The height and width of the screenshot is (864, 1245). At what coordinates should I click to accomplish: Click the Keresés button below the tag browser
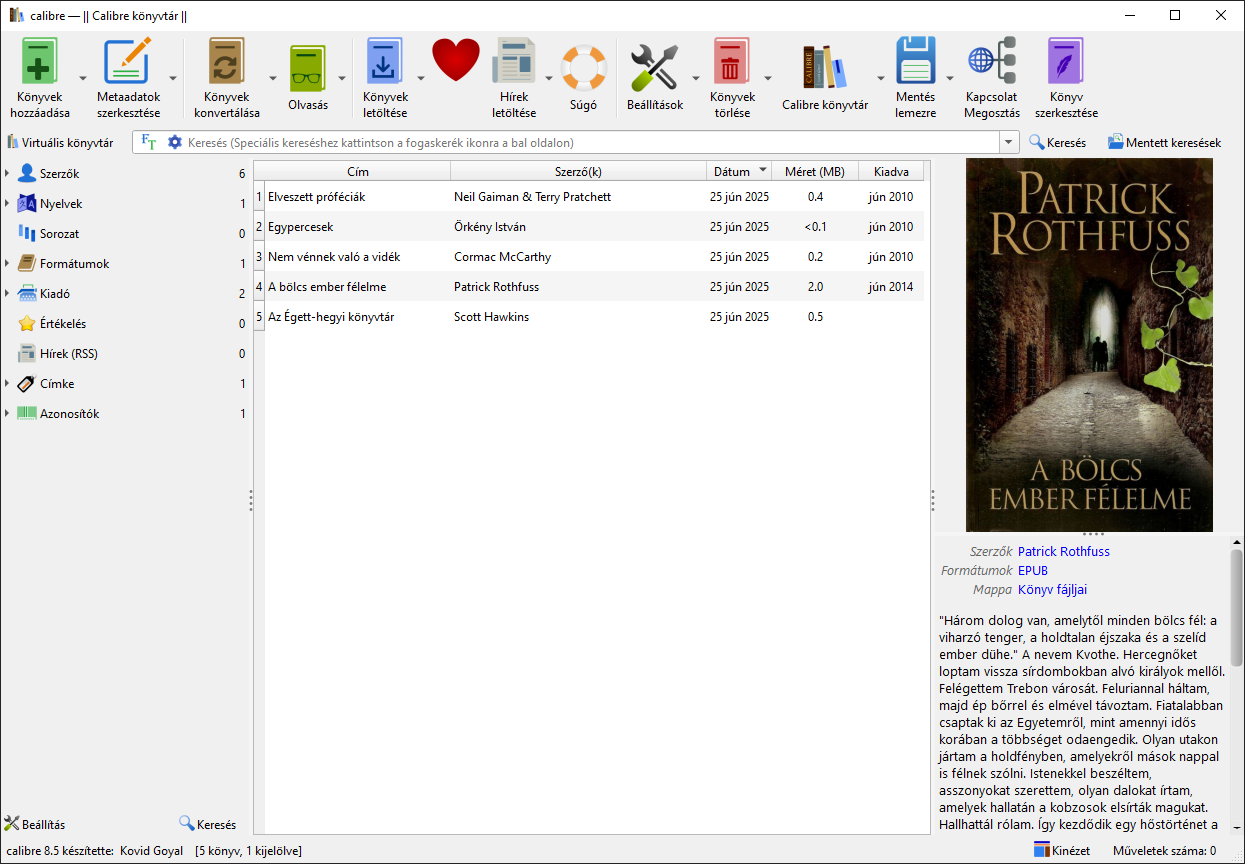coord(208,824)
